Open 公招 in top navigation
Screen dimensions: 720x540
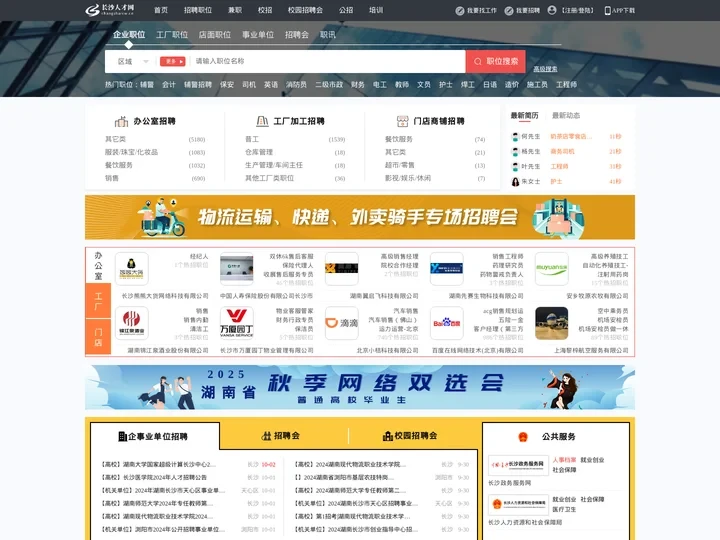pyautogui.click(x=346, y=10)
